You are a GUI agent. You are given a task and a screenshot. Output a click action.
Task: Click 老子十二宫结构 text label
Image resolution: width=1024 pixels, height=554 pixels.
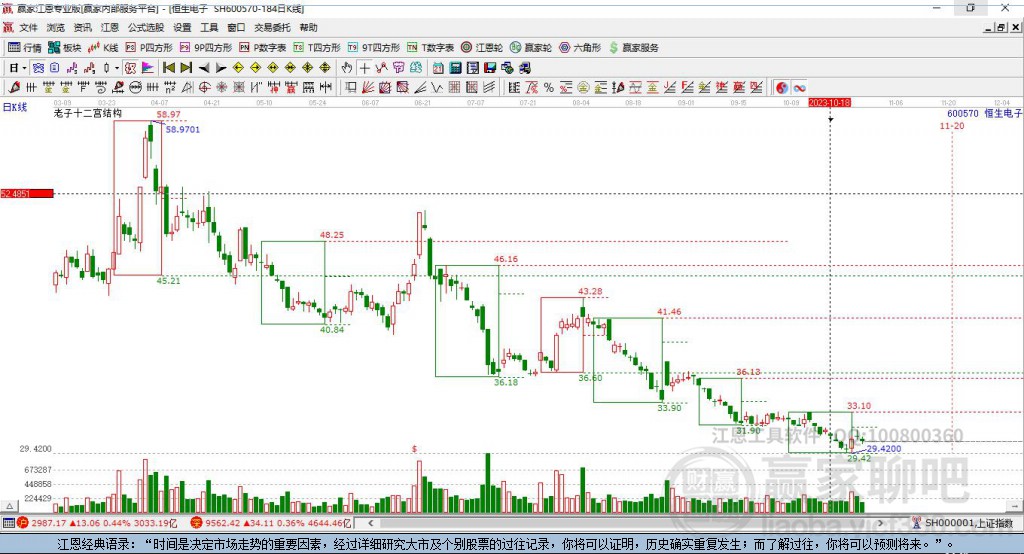tap(88, 113)
